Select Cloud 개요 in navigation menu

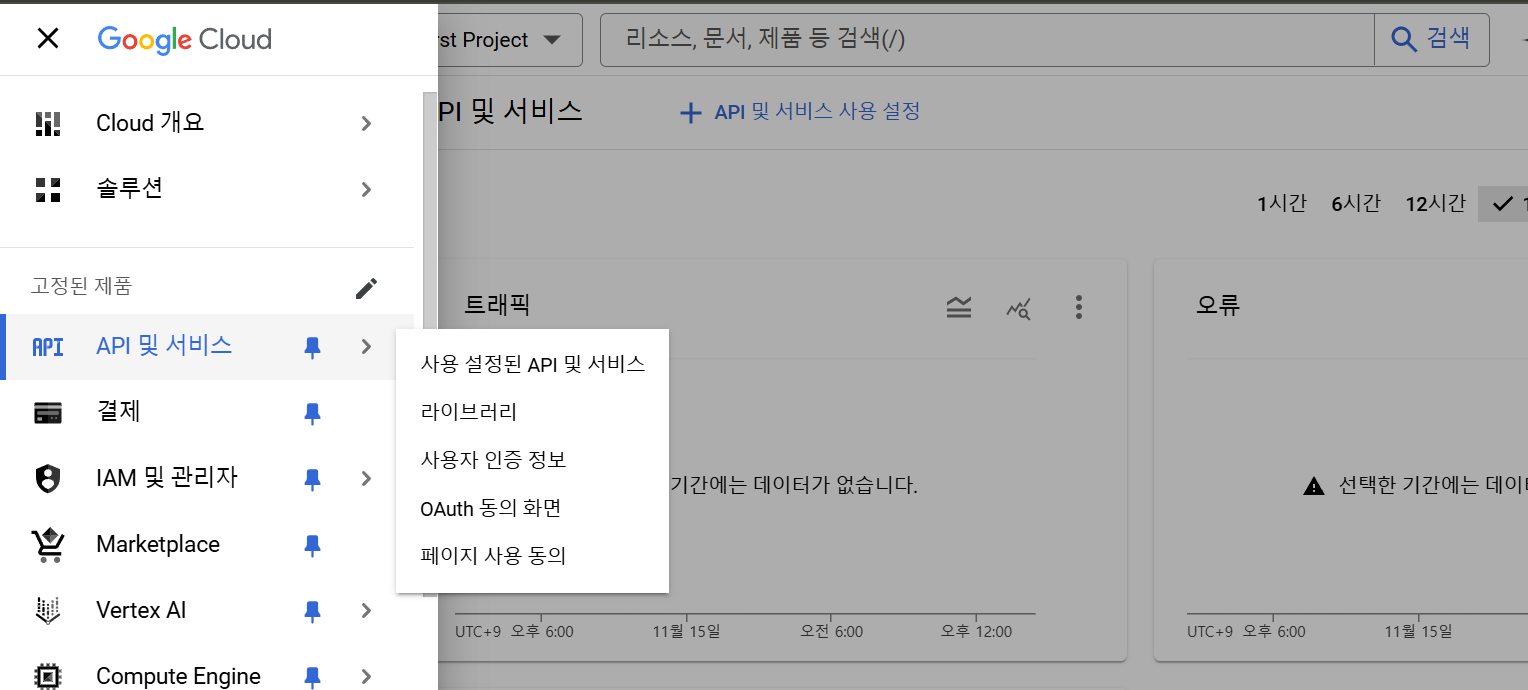[x=207, y=123]
